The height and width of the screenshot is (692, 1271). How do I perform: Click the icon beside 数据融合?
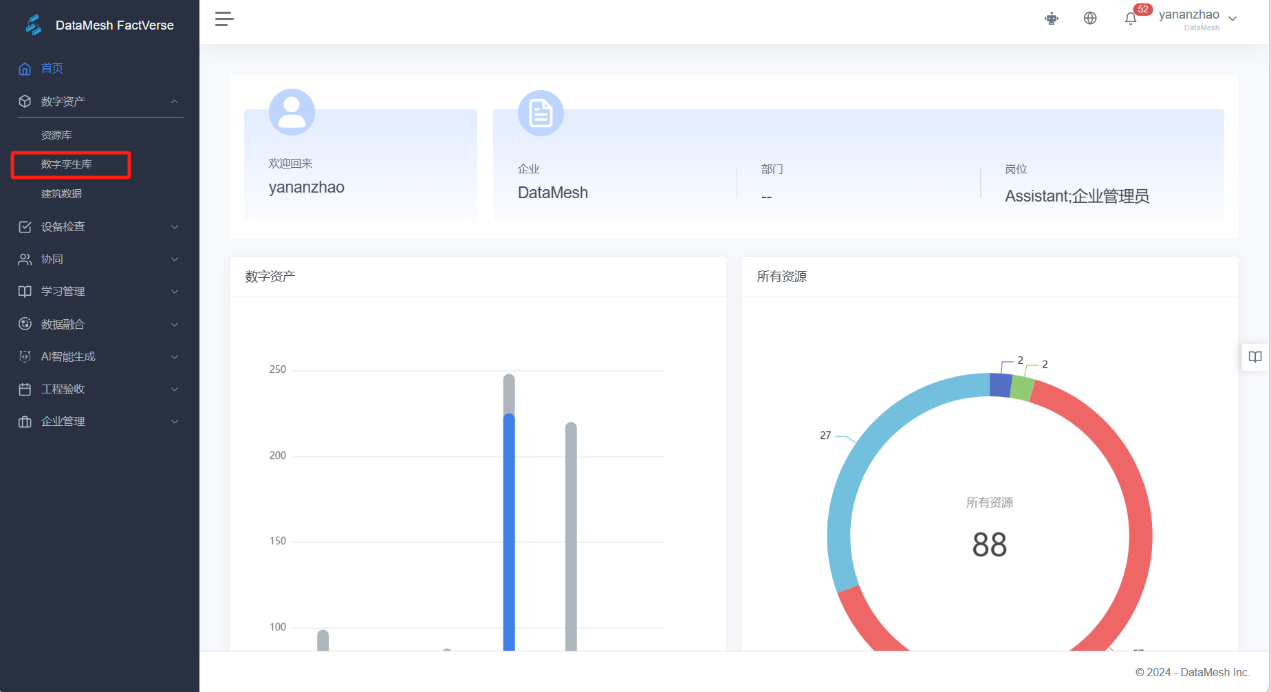click(x=25, y=324)
